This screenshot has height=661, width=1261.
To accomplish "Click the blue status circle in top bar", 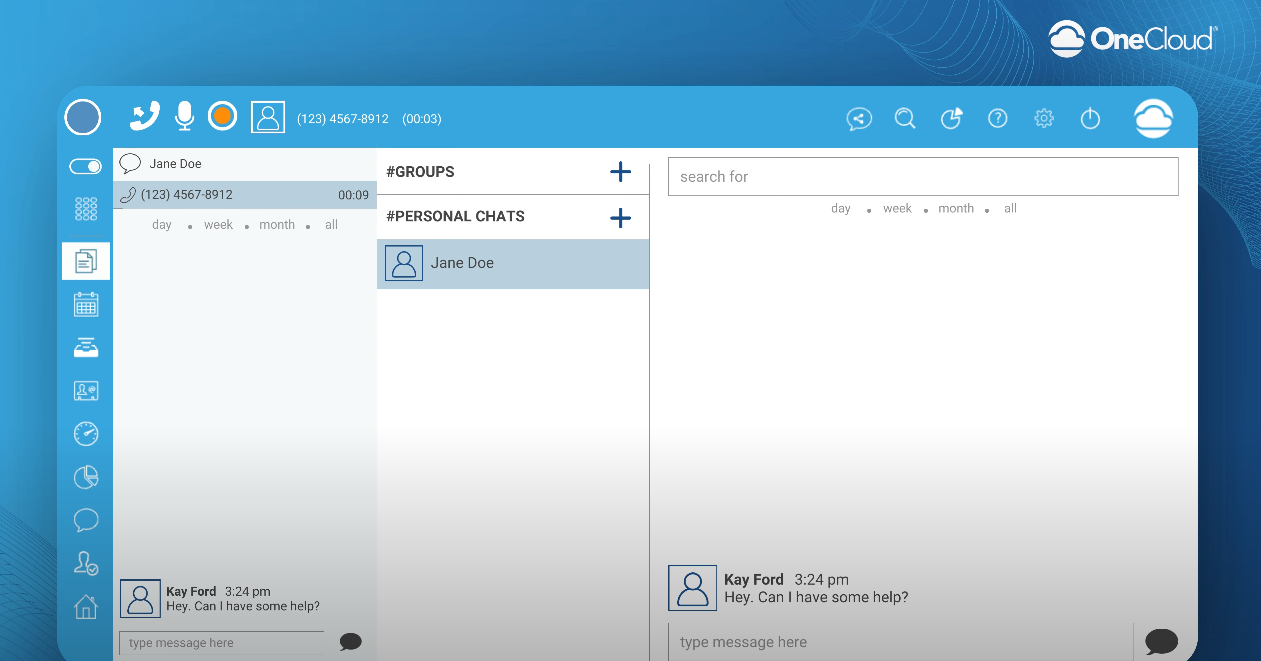I will click(83, 117).
